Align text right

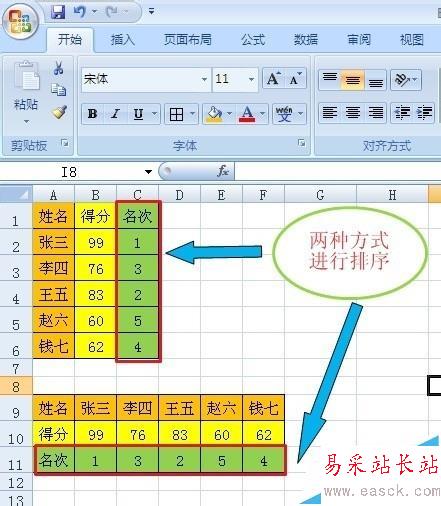[376, 113]
